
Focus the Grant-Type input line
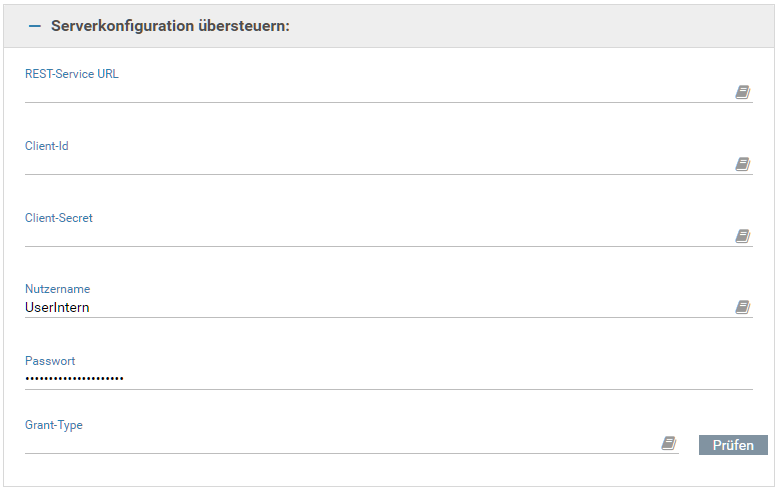340,443
